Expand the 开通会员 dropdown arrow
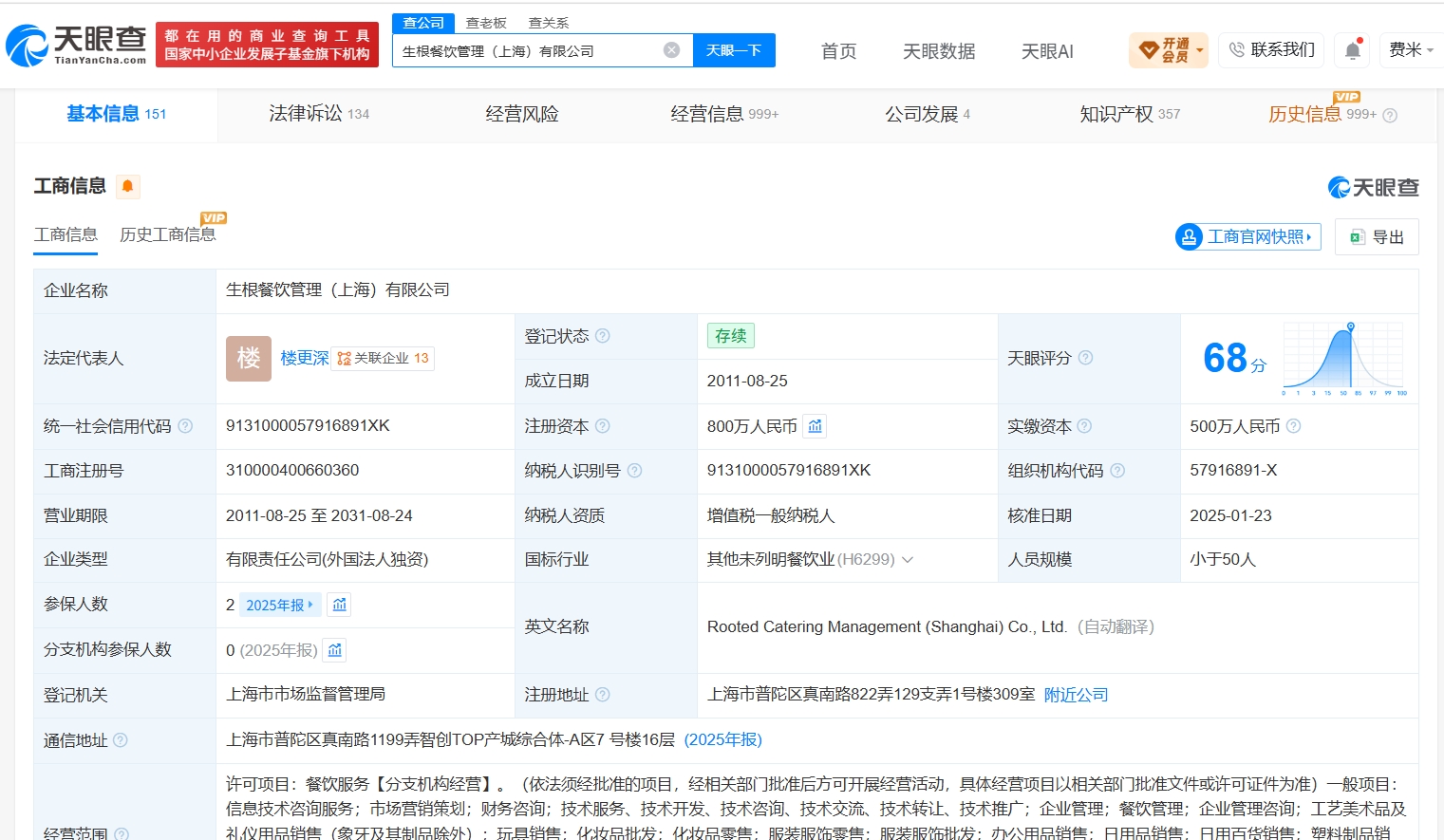Viewport: 1444px width, 840px height. tap(1200, 50)
